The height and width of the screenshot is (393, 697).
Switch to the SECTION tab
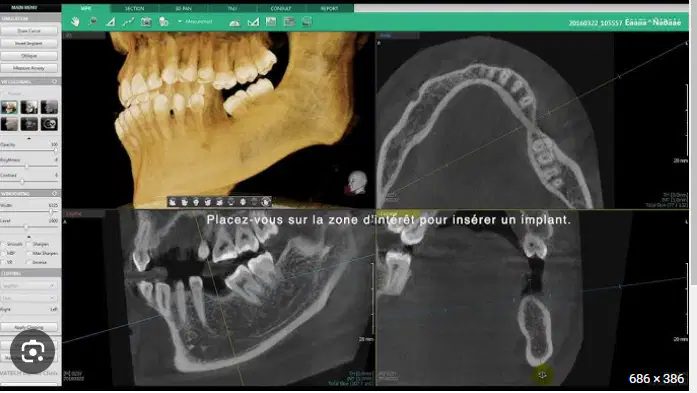click(134, 8)
